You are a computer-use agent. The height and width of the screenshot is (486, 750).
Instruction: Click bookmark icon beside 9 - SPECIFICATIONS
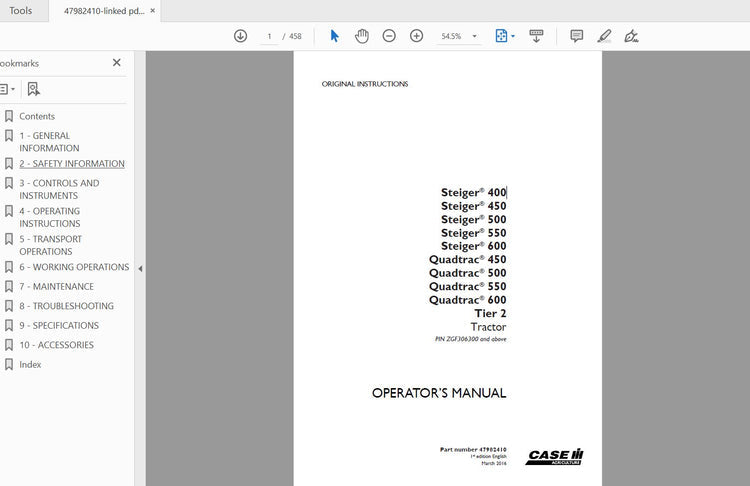point(9,325)
